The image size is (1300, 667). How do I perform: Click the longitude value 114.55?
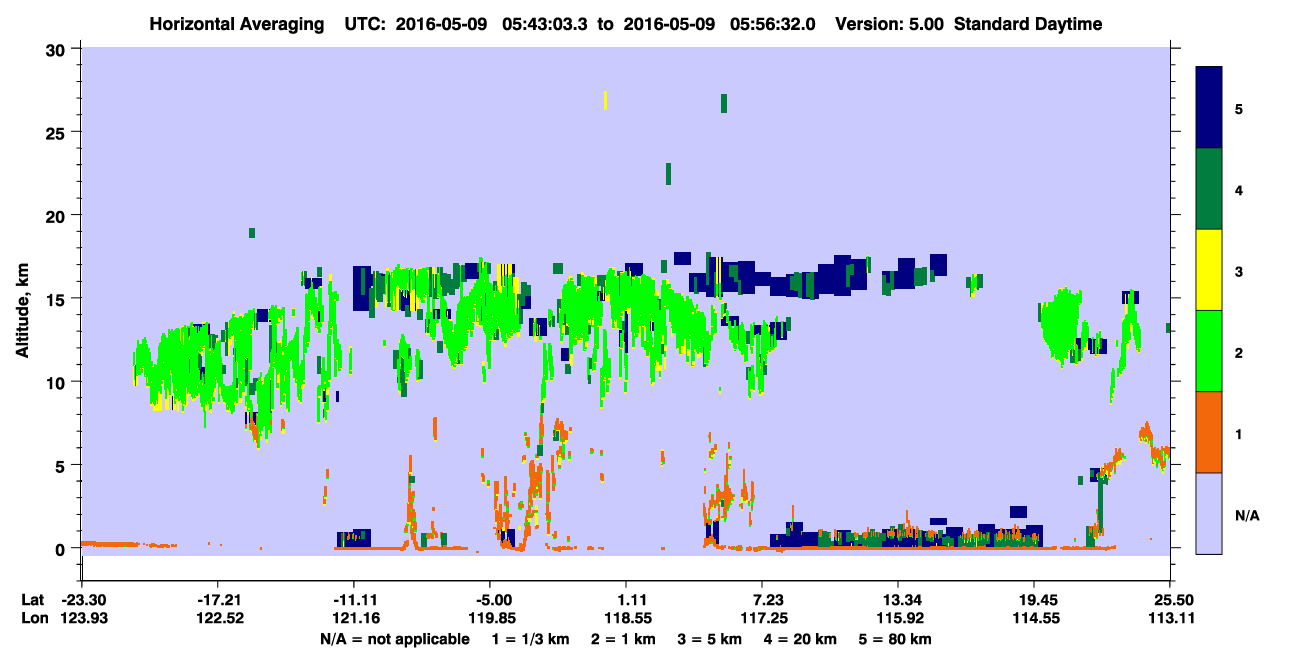[1034, 618]
